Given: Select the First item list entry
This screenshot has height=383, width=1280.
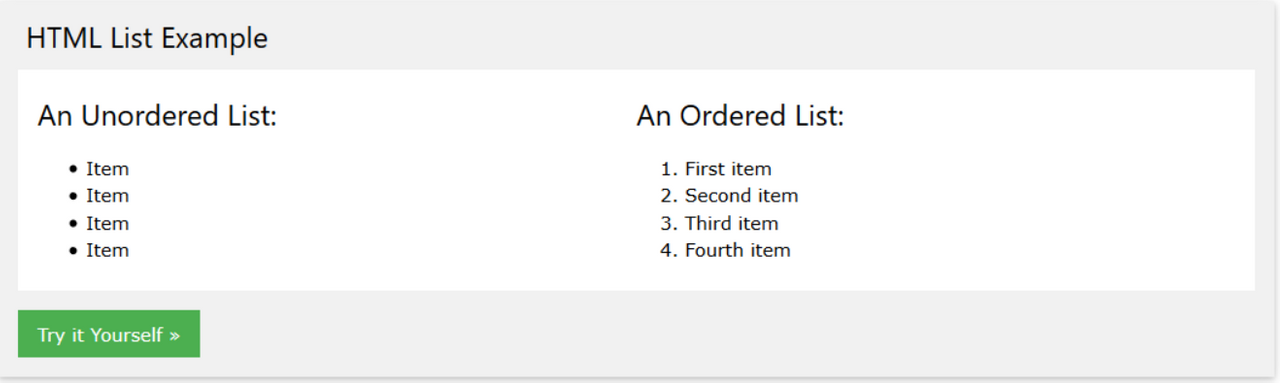Looking at the screenshot, I should (x=728, y=169).
